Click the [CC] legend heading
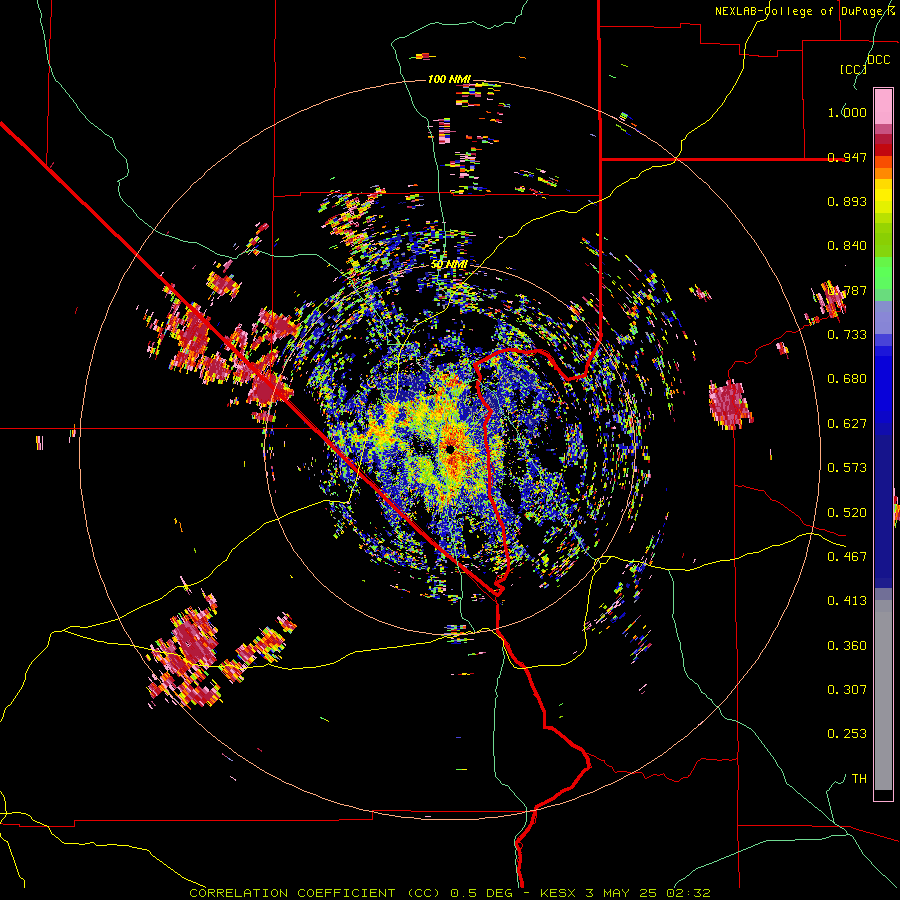Image resolution: width=900 pixels, height=900 pixels. 853,69
